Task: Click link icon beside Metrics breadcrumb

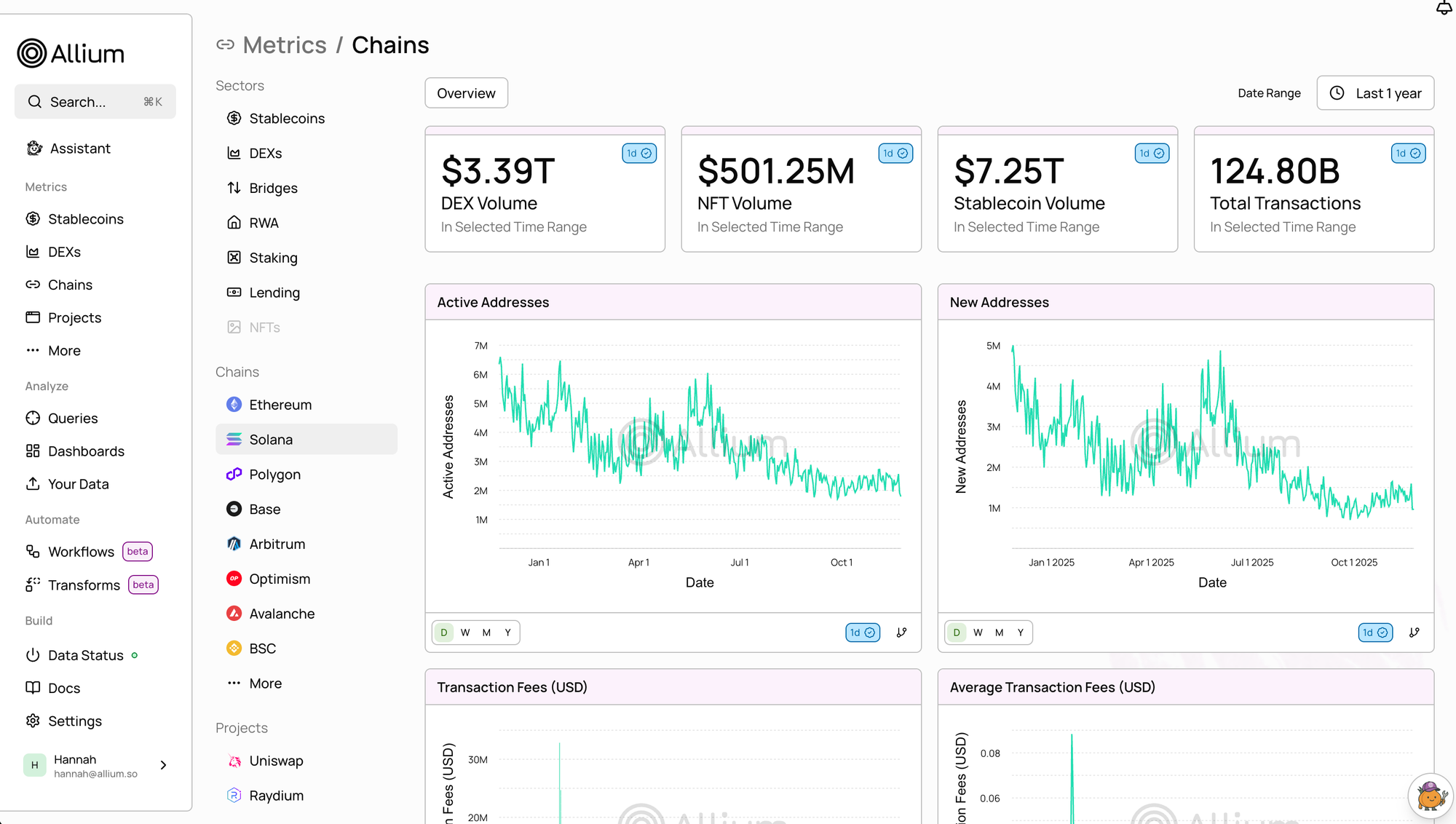Action: [x=225, y=45]
